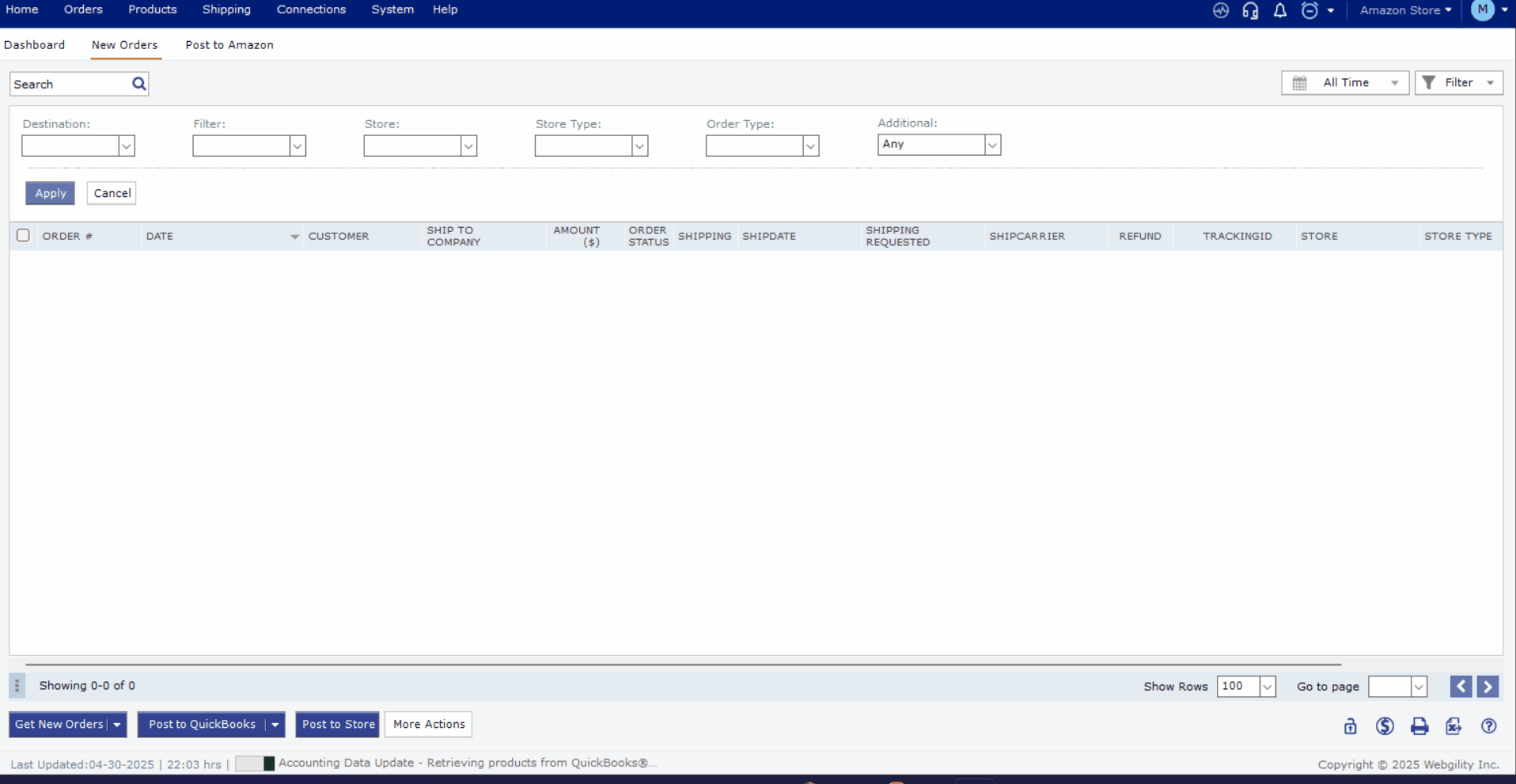Click the question mark help icon

(1488, 726)
